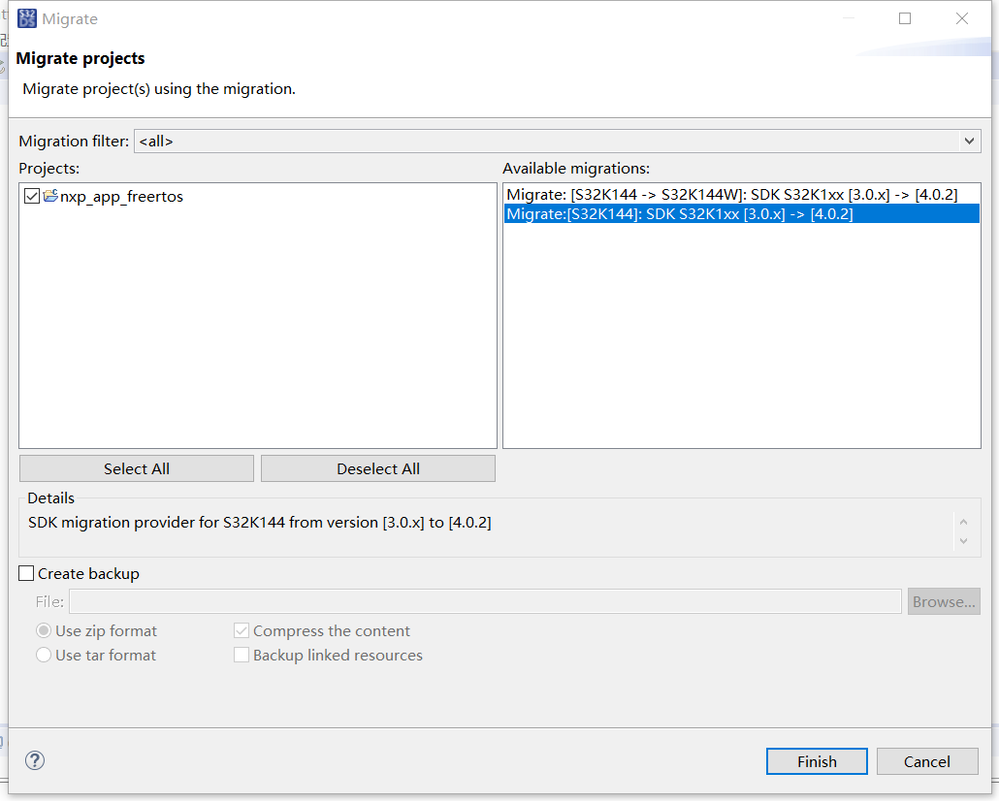Select the highlighted S32K144 SDK migration entry
999x801 pixels.
click(740, 213)
